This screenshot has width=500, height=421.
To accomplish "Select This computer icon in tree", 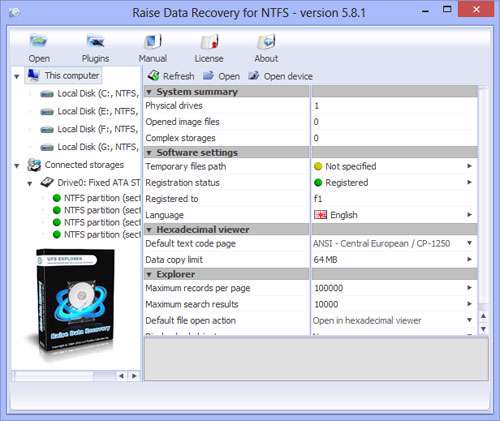I will click(x=33, y=75).
